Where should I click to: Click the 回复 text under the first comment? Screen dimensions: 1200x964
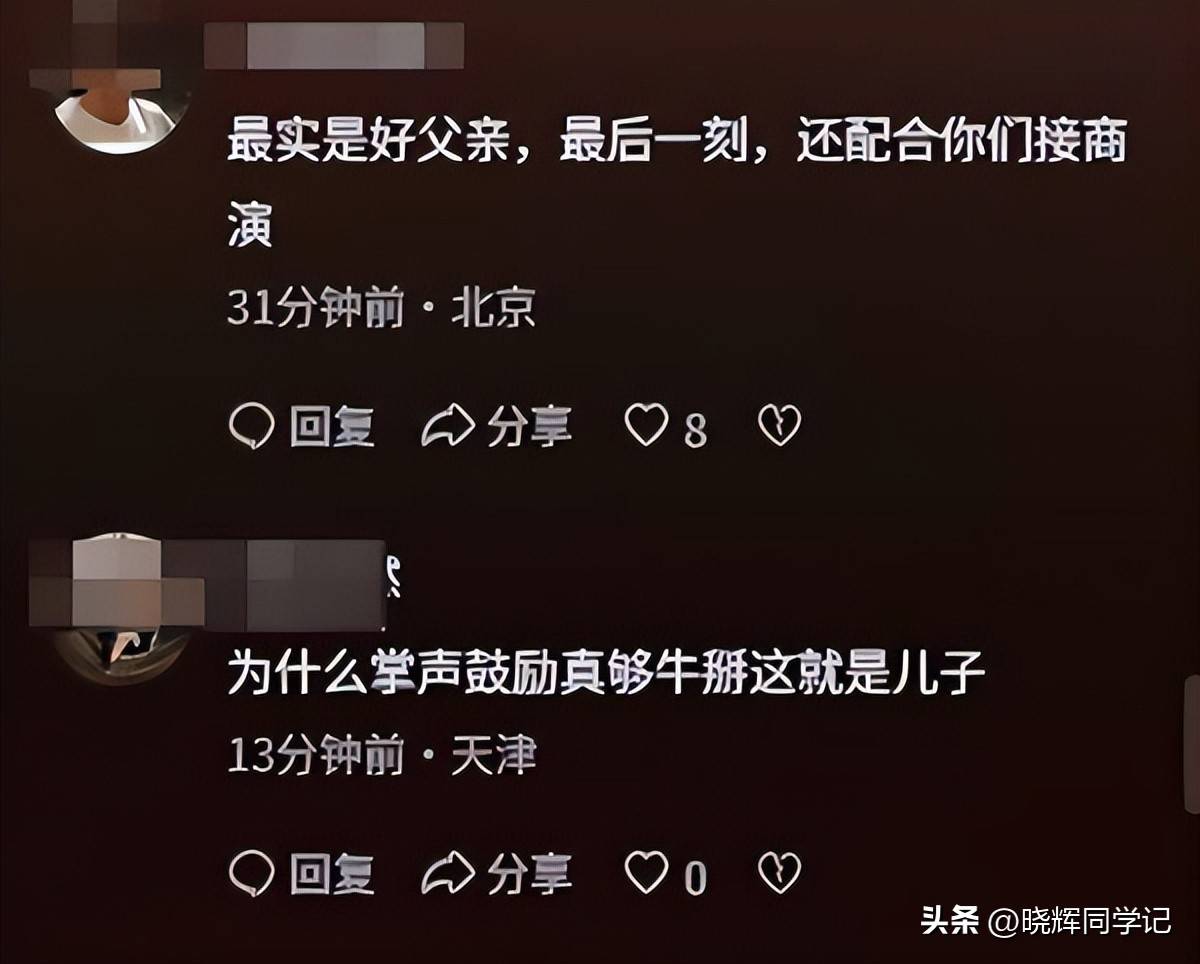point(332,427)
